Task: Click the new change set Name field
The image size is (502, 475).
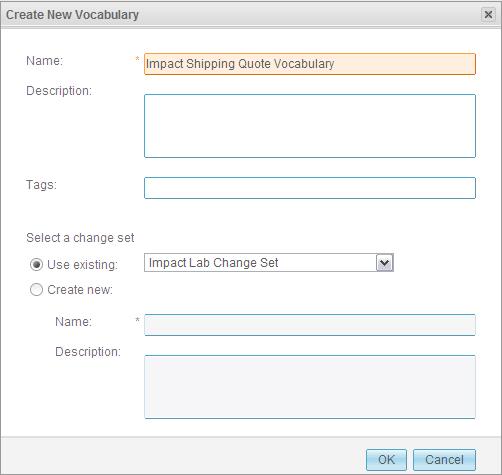Action: (x=310, y=325)
